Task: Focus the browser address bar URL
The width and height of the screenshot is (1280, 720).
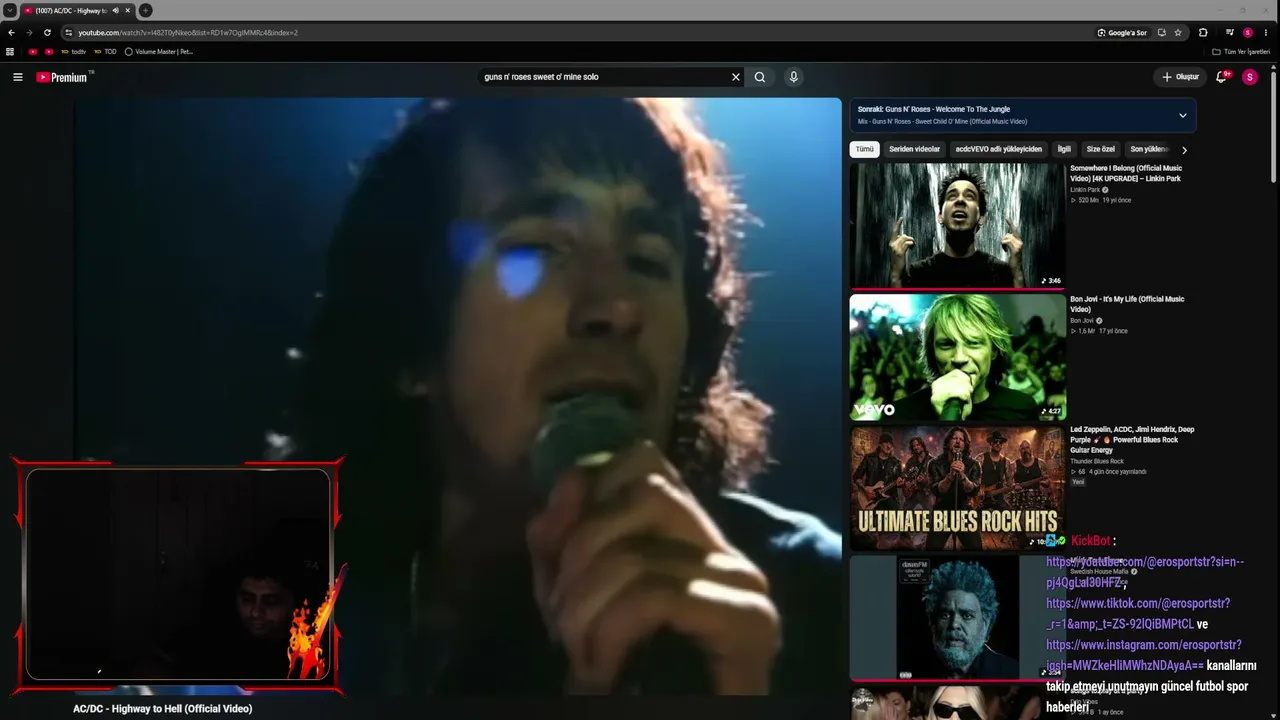Action: coord(188,33)
